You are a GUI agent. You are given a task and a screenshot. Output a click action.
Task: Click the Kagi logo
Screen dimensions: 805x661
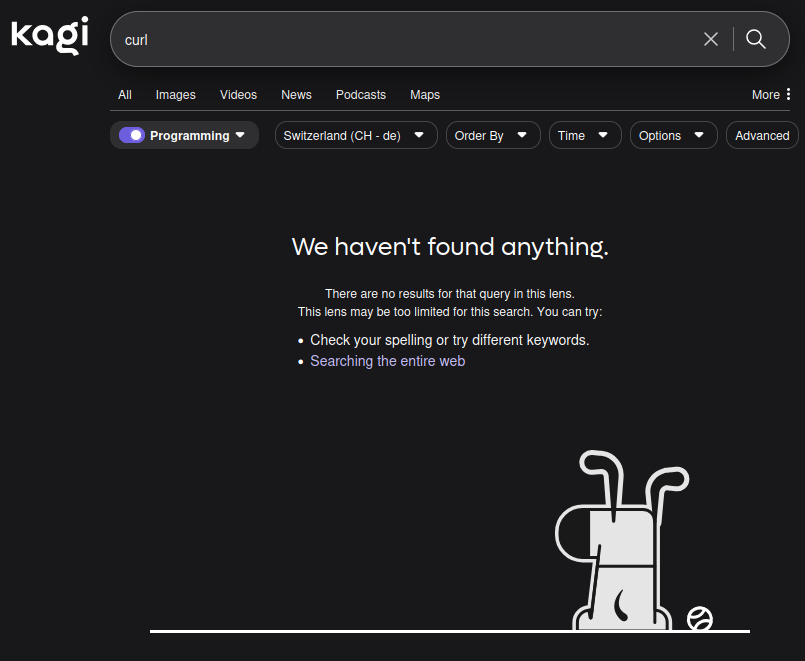point(50,36)
